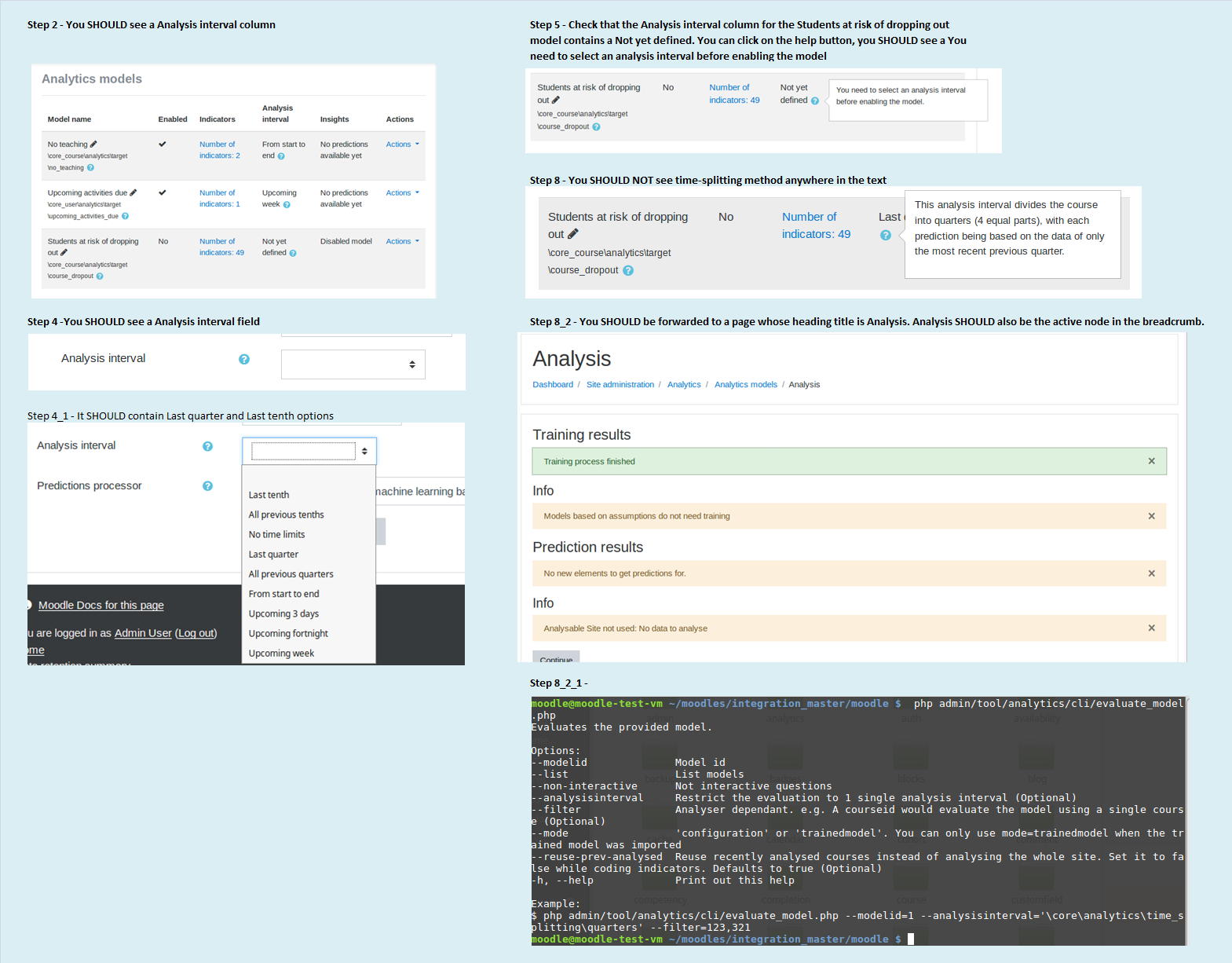
Task: Open Actions menu for Upcoming activities due
Action: click(403, 192)
